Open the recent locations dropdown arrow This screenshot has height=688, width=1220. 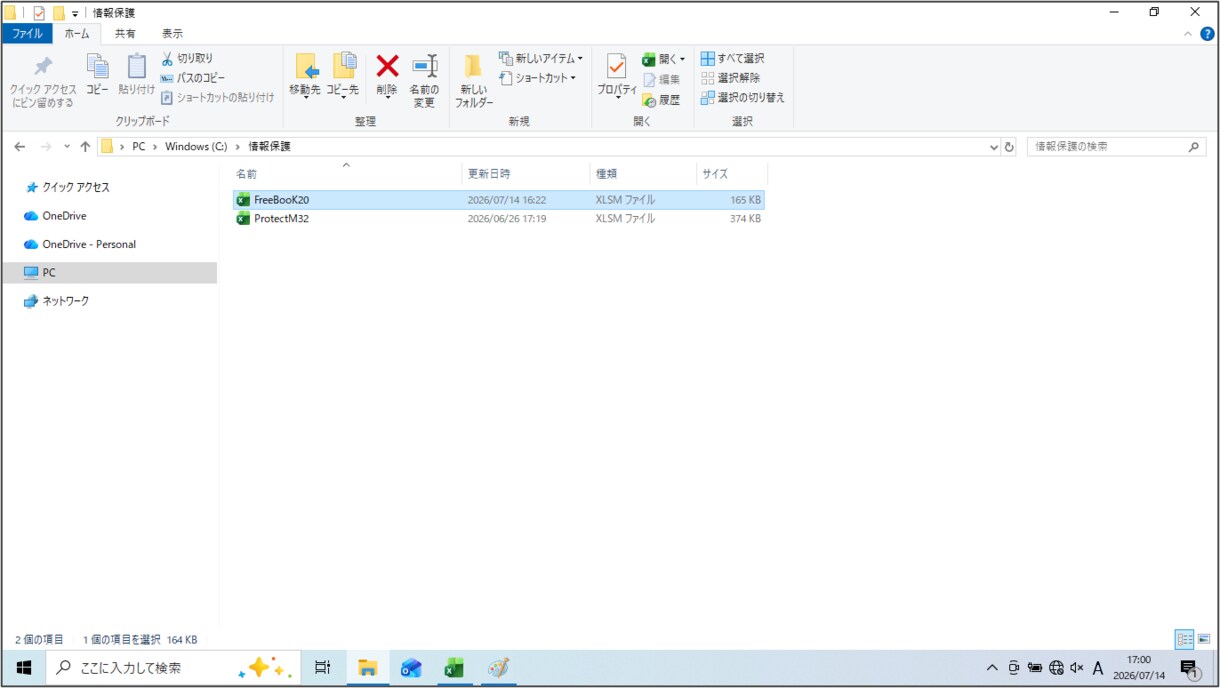(x=67, y=146)
